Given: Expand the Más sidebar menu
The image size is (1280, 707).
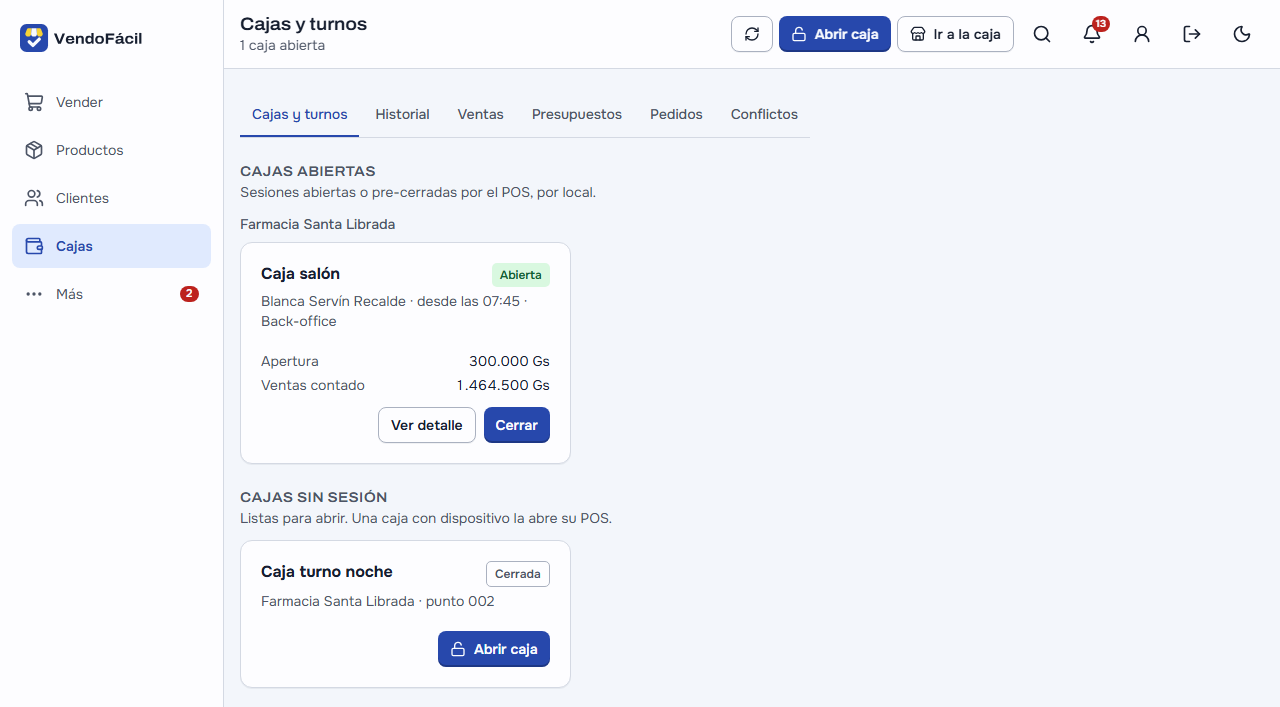Looking at the screenshot, I should click(x=111, y=294).
